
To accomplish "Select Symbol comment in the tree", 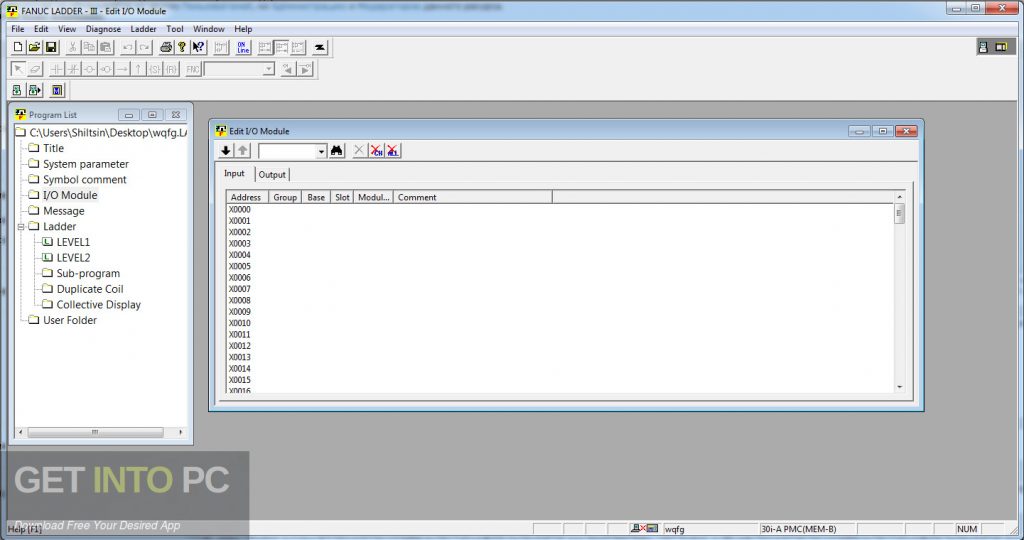I will pyautogui.click(x=84, y=180).
